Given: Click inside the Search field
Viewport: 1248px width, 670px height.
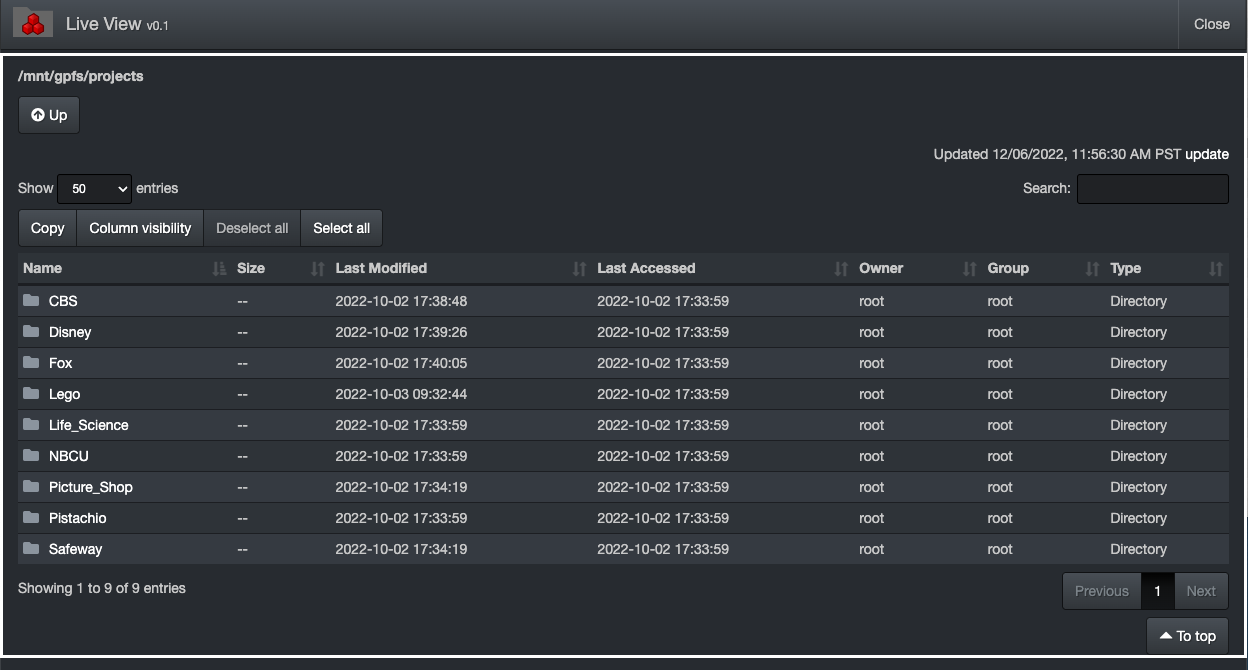Looking at the screenshot, I should click(1152, 188).
